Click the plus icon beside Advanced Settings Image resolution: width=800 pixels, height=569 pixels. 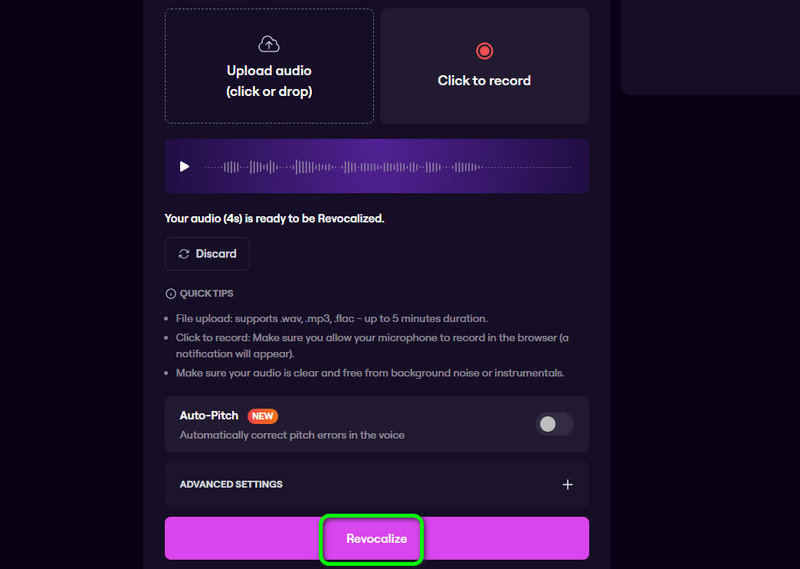click(567, 485)
